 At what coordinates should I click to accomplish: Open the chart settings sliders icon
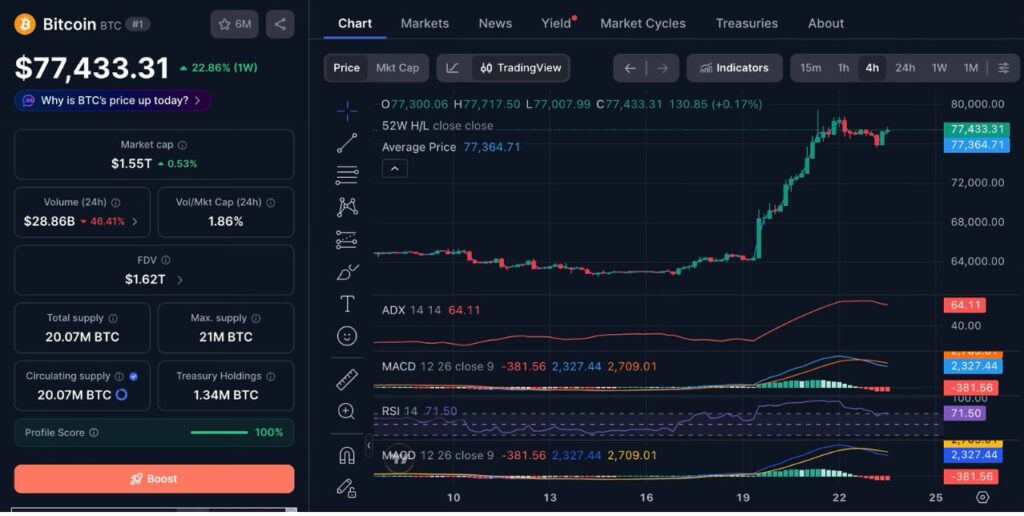point(1004,68)
